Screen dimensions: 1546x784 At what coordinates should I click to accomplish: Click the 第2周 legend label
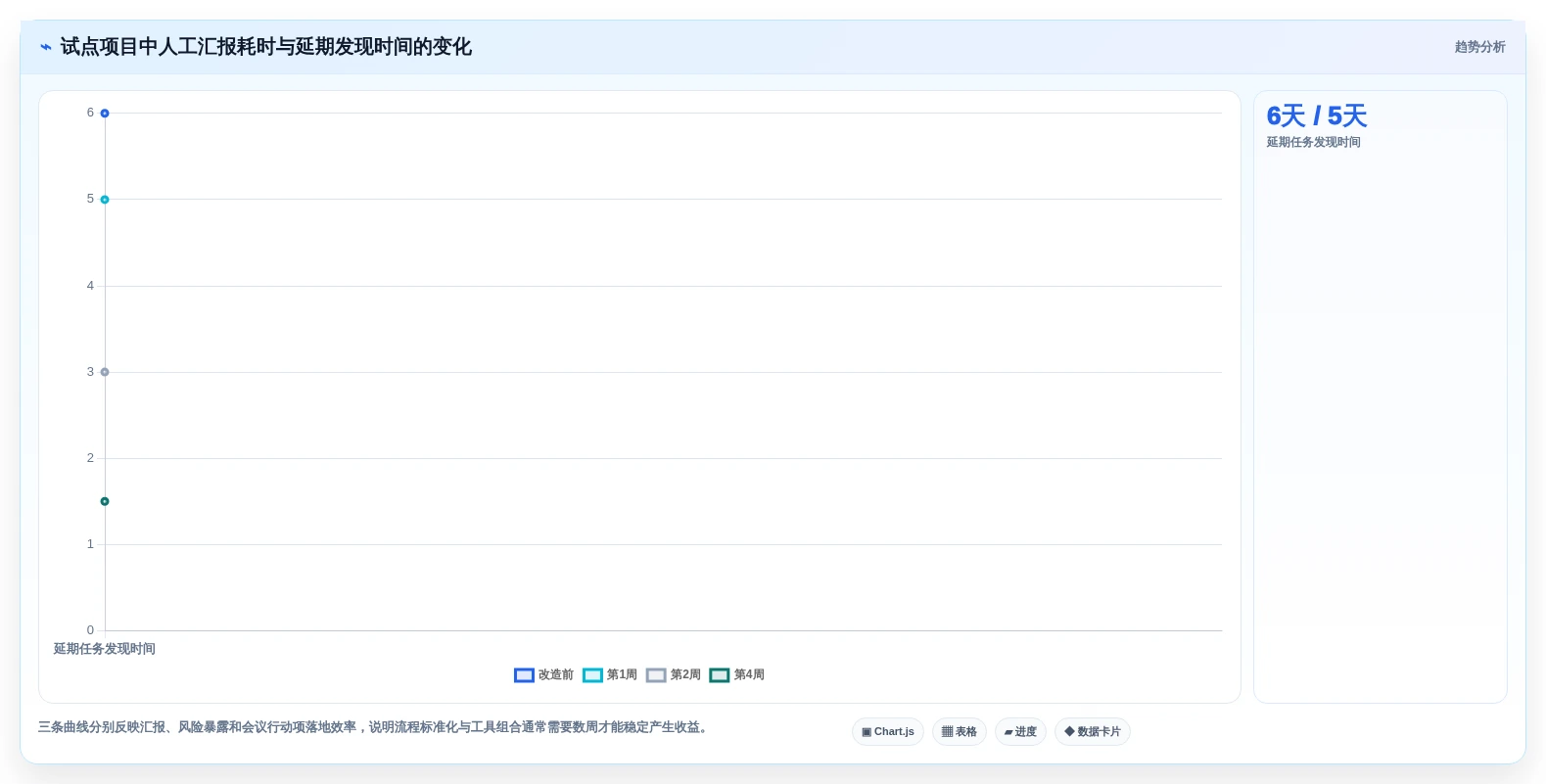pyautogui.click(x=685, y=675)
